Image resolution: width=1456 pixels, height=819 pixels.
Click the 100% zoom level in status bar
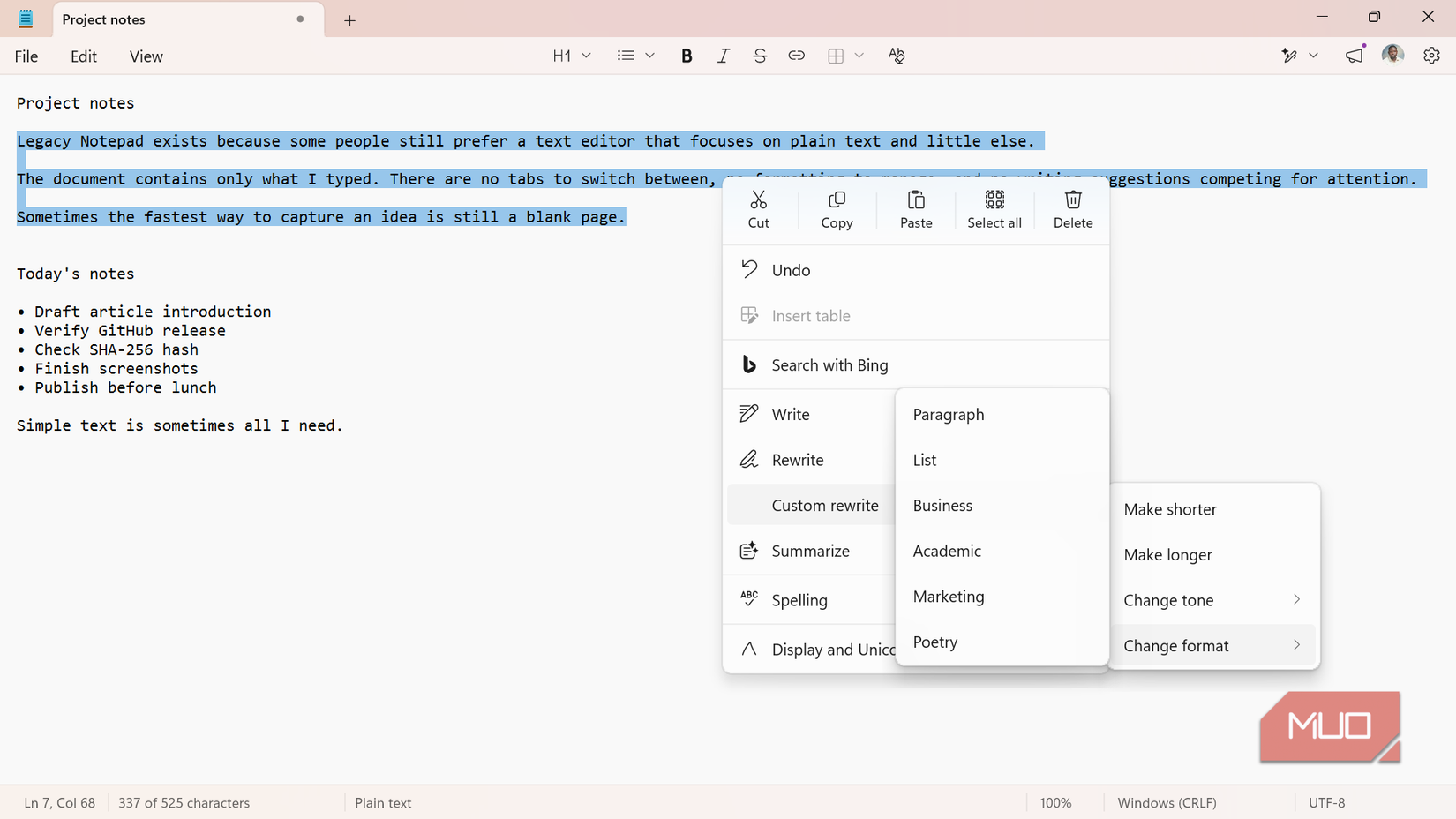point(1055,803)
